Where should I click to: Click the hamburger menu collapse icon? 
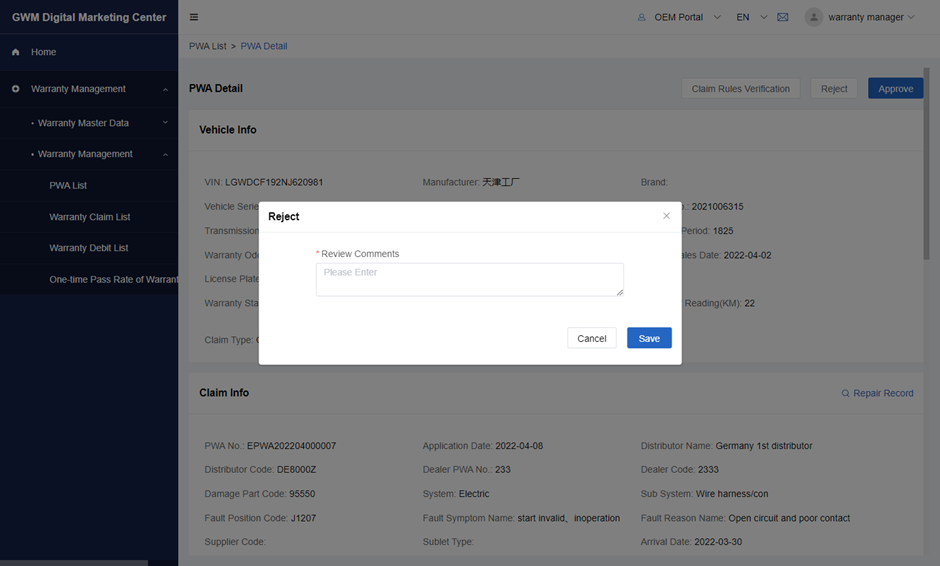click(194, 17)
